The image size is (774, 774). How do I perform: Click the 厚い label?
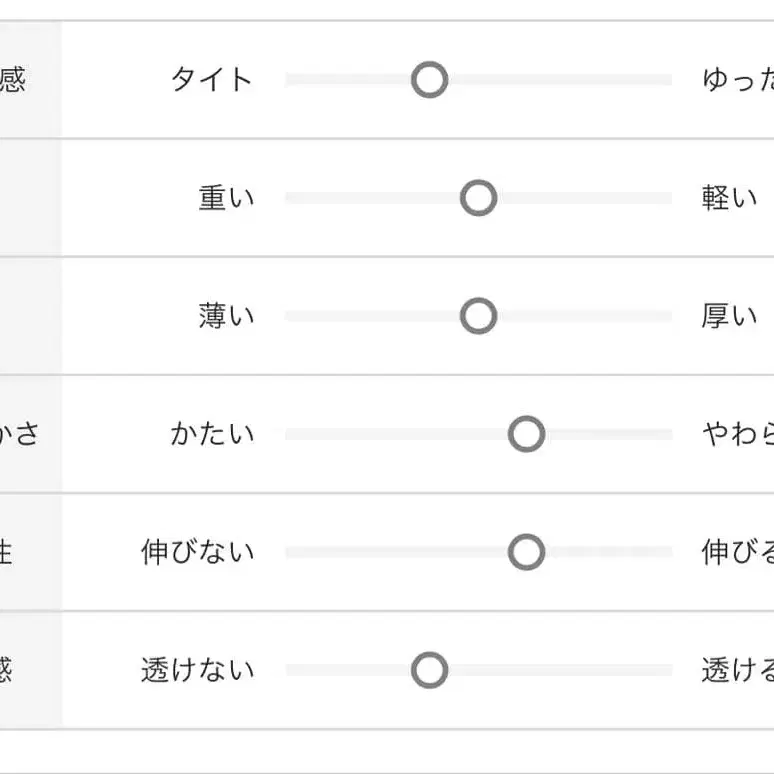pos(730,316)
